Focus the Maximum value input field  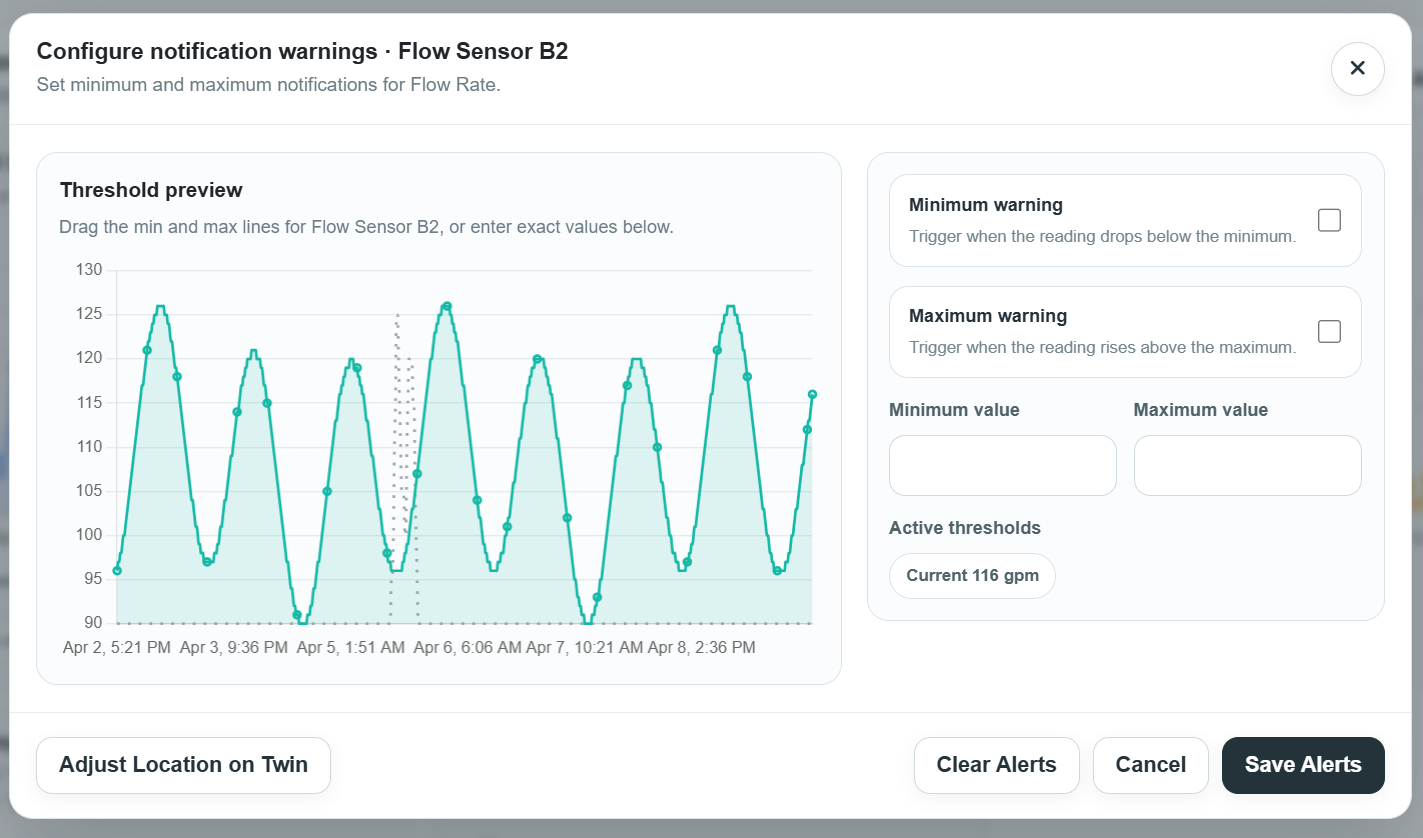click(1247, 465)
